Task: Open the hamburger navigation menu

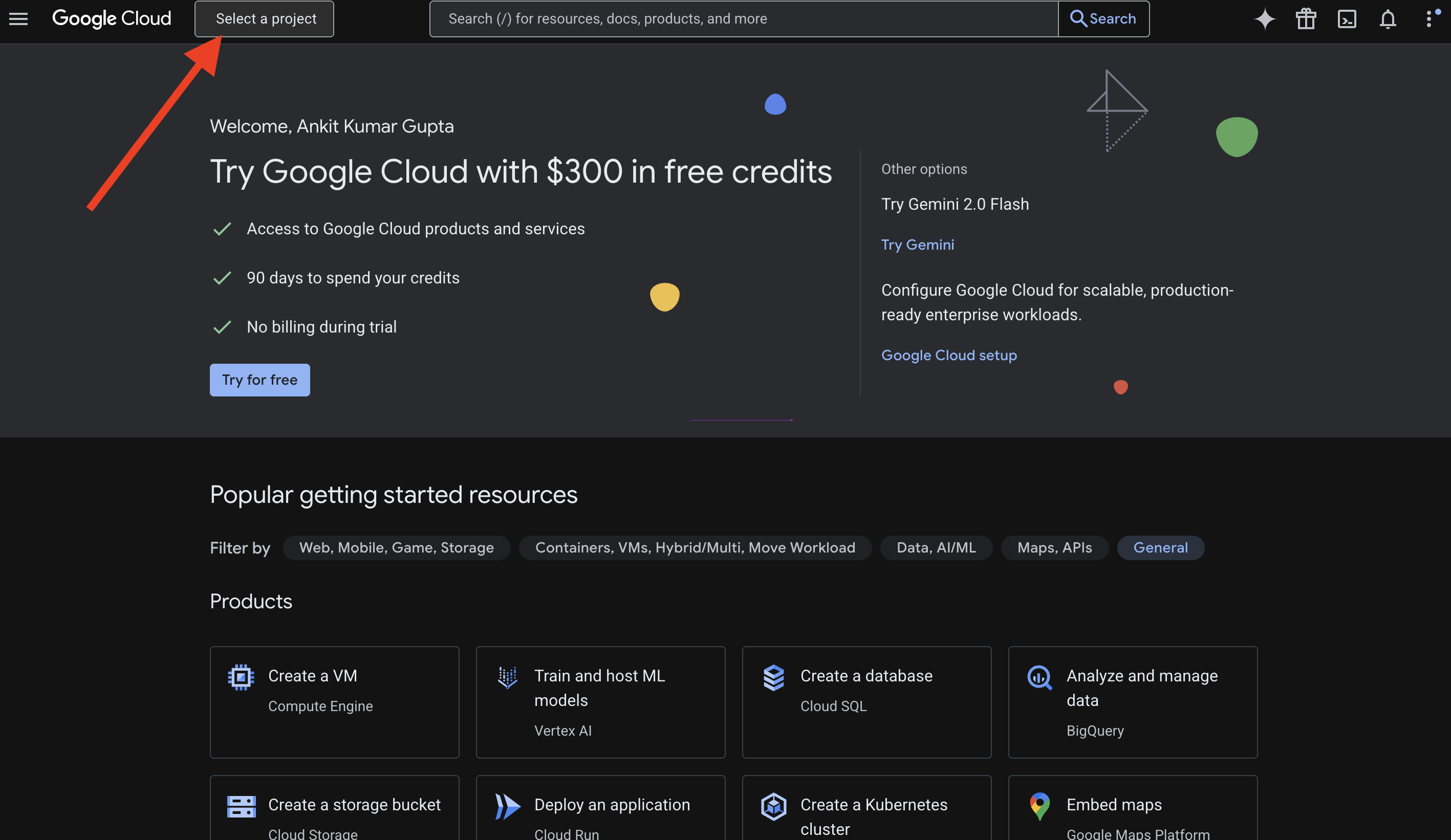Action: click(x=18, y=19)
